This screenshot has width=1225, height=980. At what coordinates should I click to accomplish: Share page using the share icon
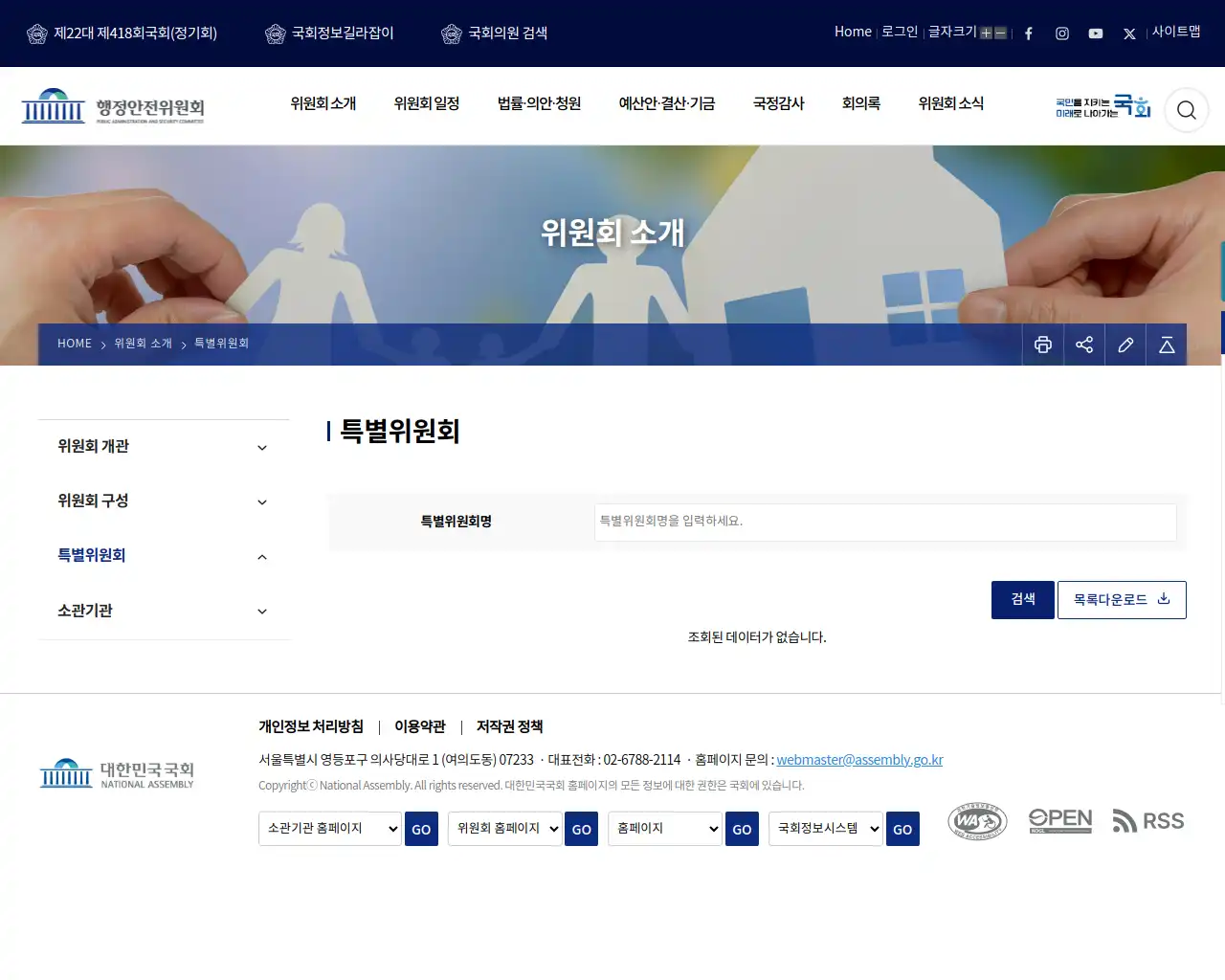1084,345
